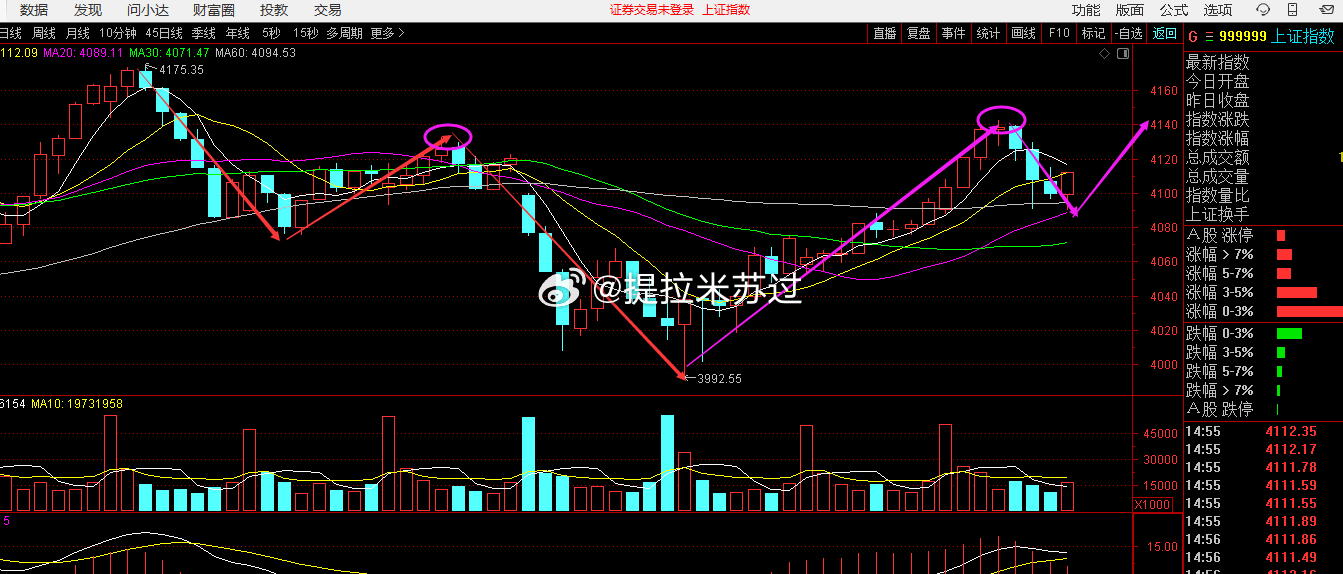
Task: Open the 事件 events button
Action: pos(954,33)
